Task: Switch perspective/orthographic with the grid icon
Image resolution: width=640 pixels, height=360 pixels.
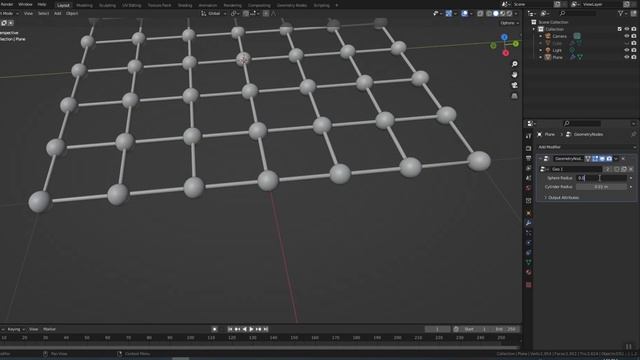Action: coord(514,96)
